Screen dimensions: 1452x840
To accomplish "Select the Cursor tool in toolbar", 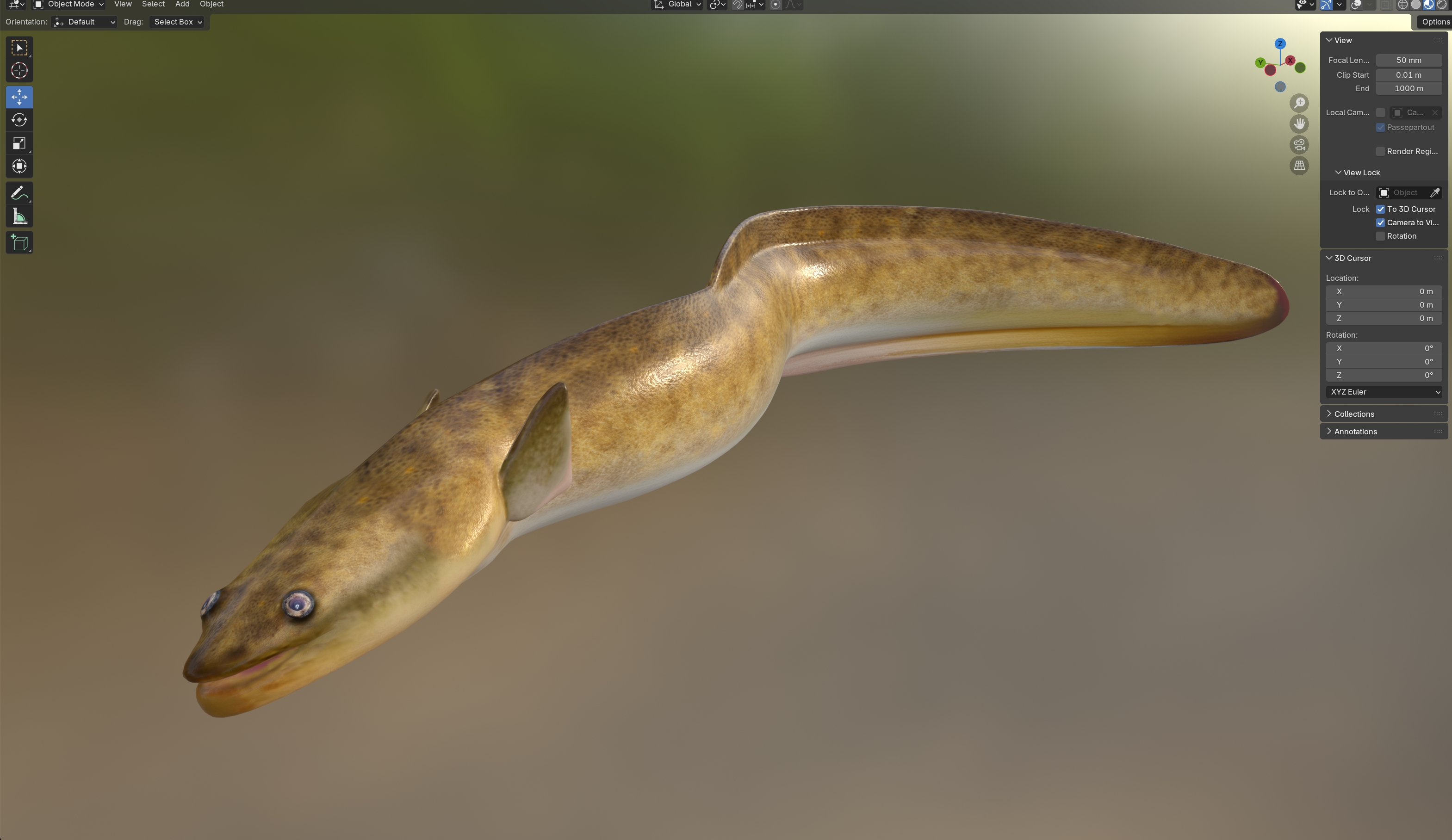I will click(x=19, y=70).
